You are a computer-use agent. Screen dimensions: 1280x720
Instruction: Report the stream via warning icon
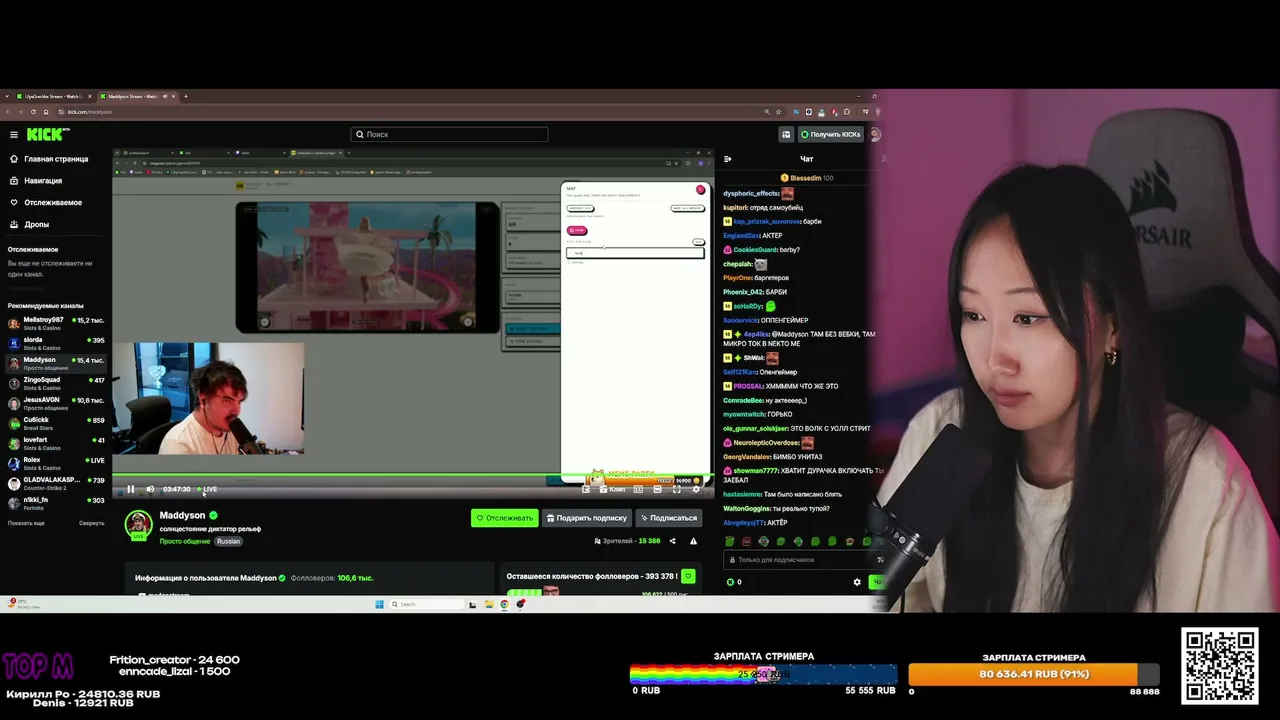694,541
